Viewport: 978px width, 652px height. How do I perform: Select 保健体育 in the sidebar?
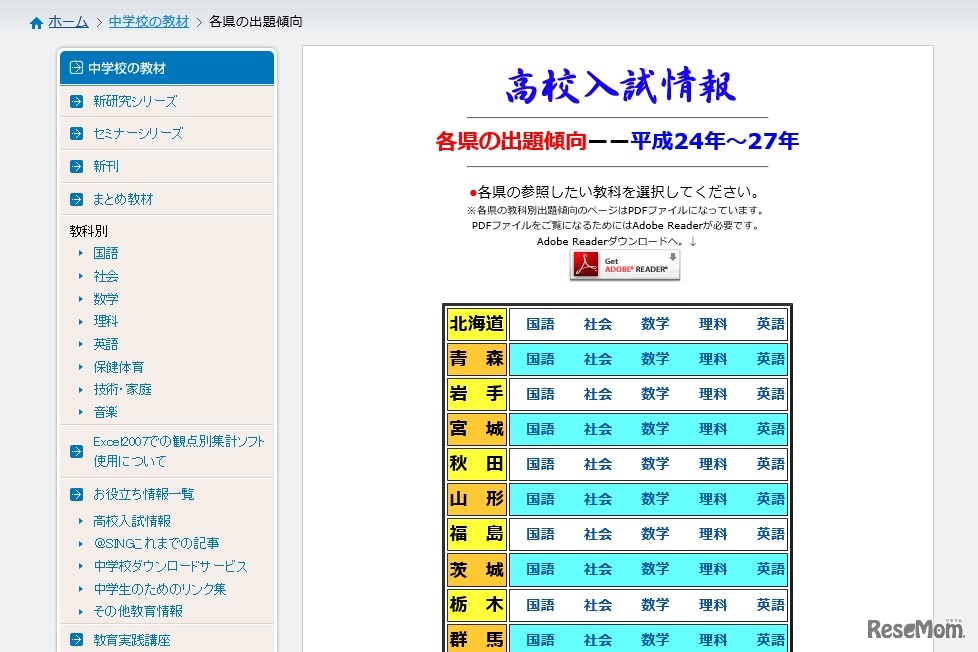(x=119, y=367)
